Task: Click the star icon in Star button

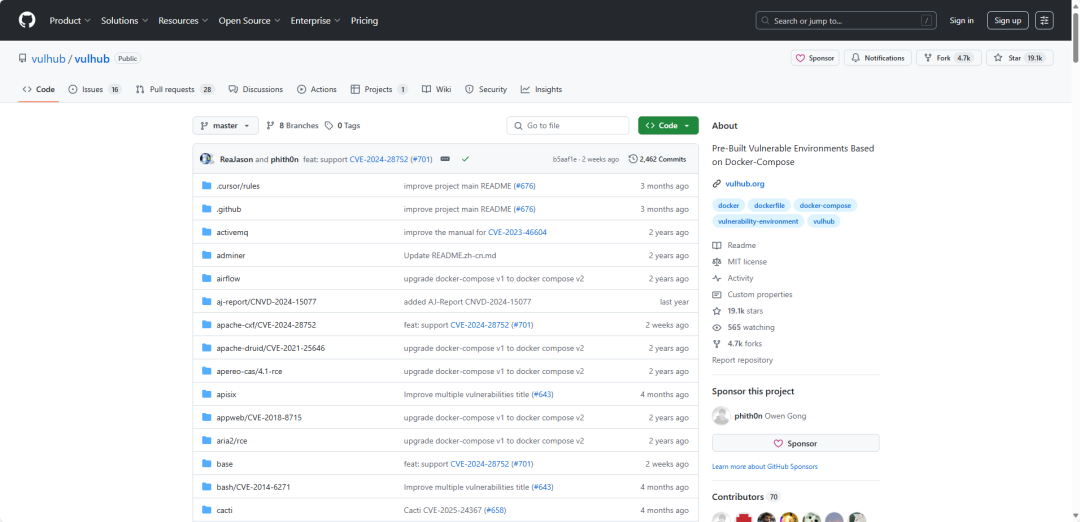Action: (x=999, y=59)
